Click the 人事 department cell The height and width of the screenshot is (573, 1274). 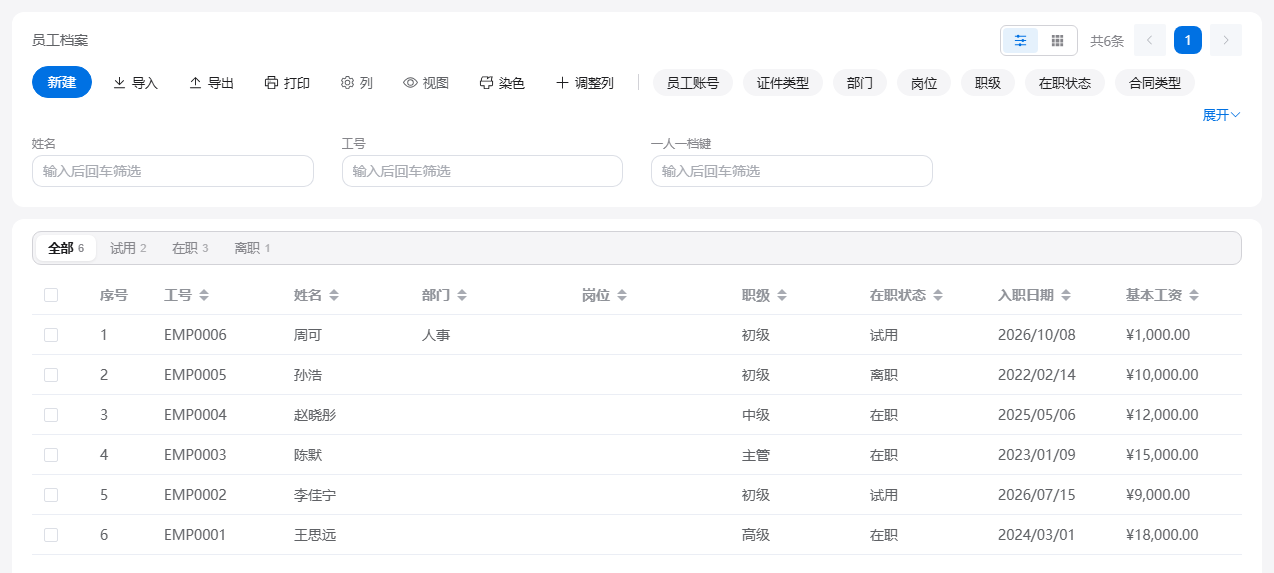pyautogui.click(x=436, y=335)
